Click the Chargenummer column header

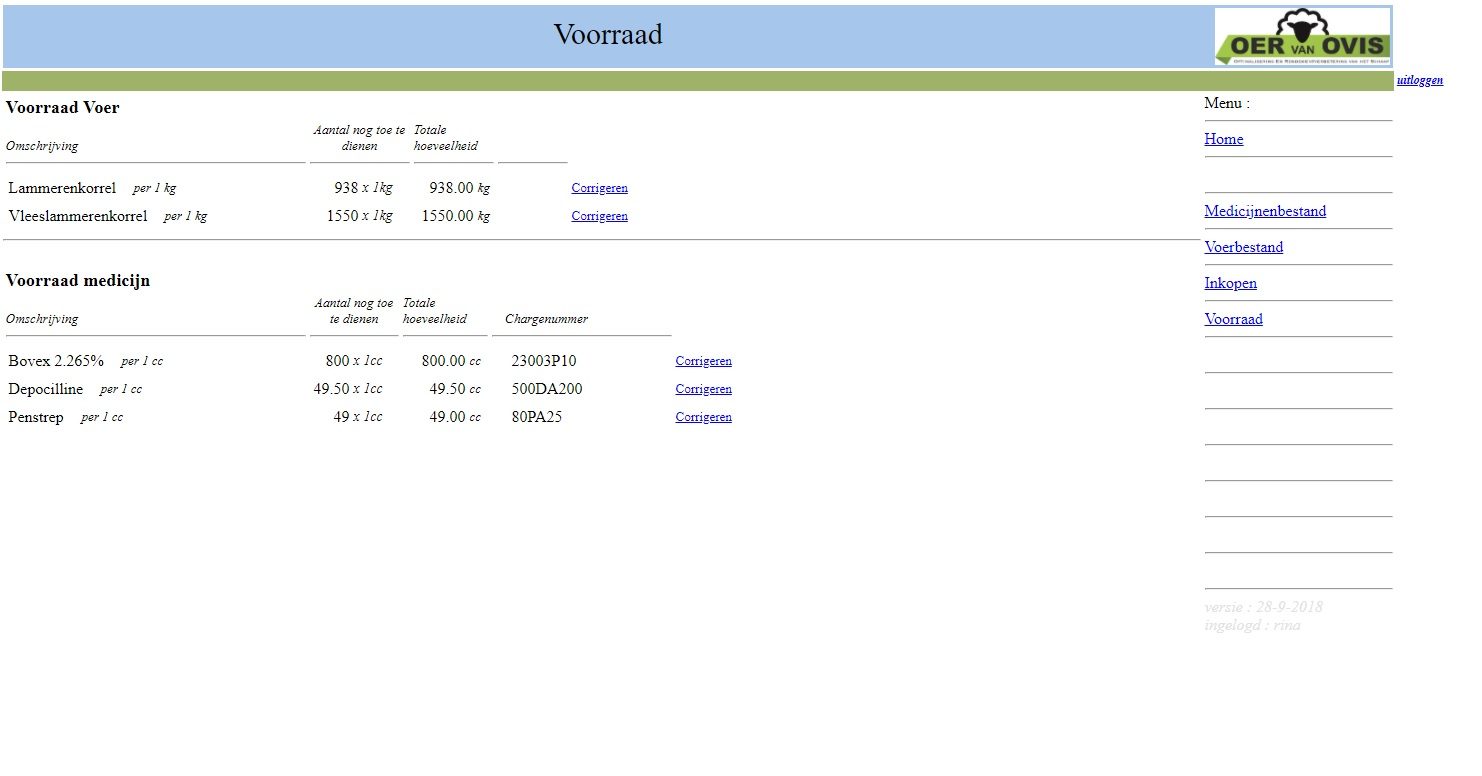[546, 319]
